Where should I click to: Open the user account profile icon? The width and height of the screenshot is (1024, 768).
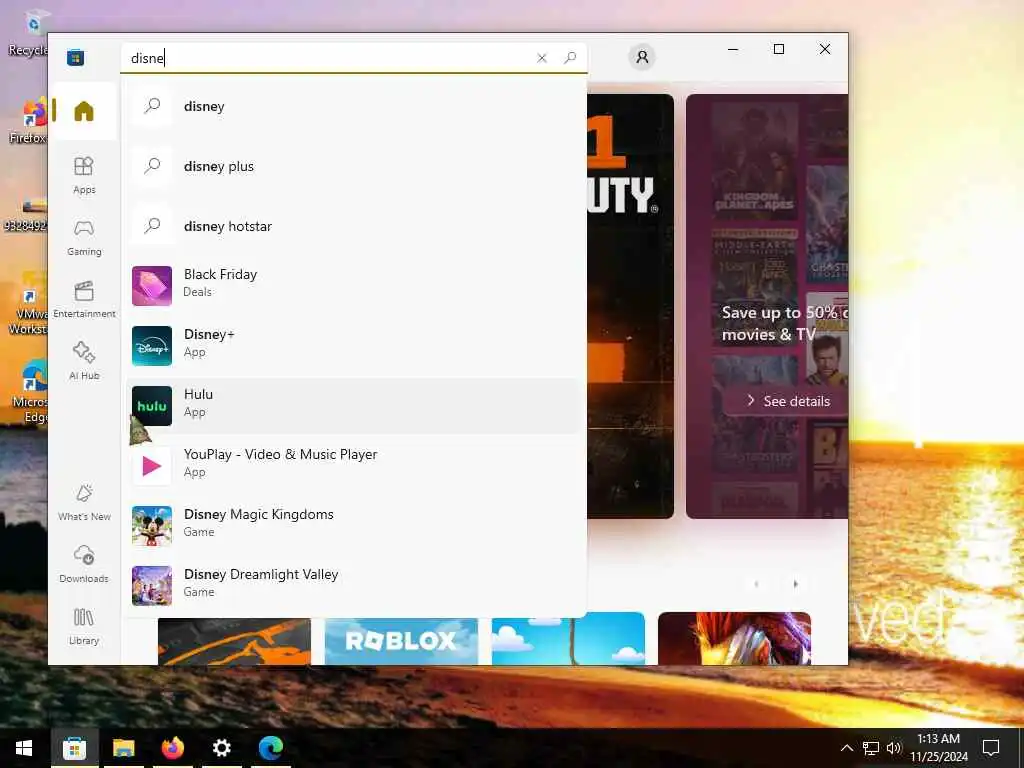coord(642,57)
